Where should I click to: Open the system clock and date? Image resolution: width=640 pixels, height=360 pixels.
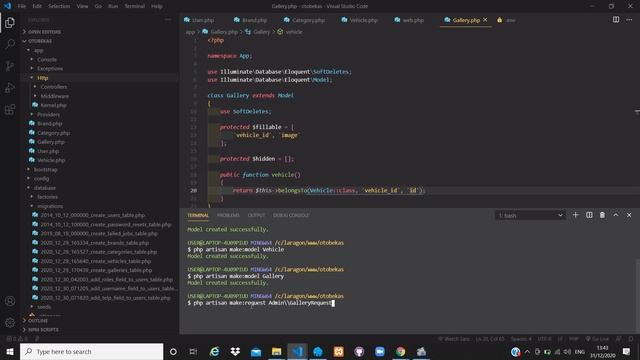(602, 351)
